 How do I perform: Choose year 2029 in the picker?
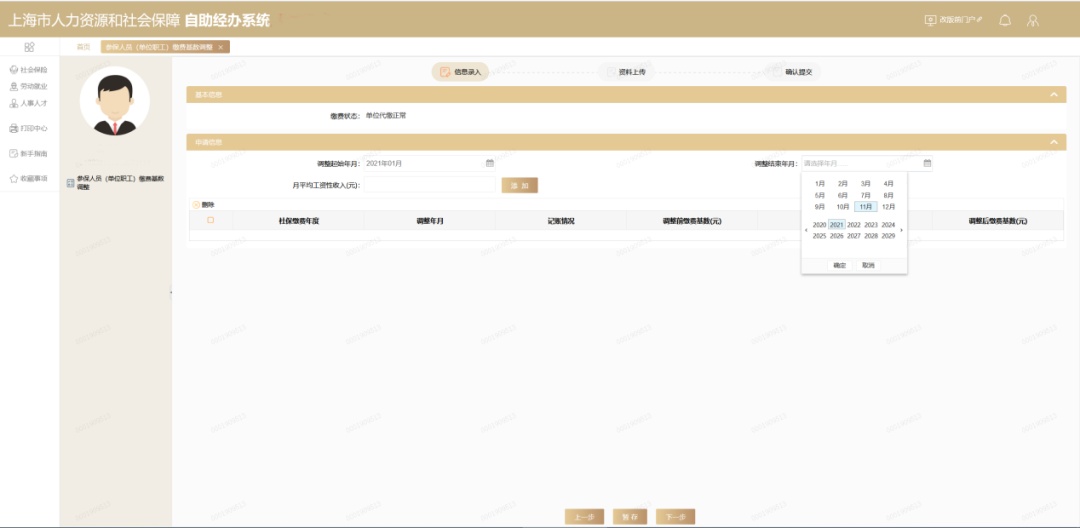click(x=889, y=236)
